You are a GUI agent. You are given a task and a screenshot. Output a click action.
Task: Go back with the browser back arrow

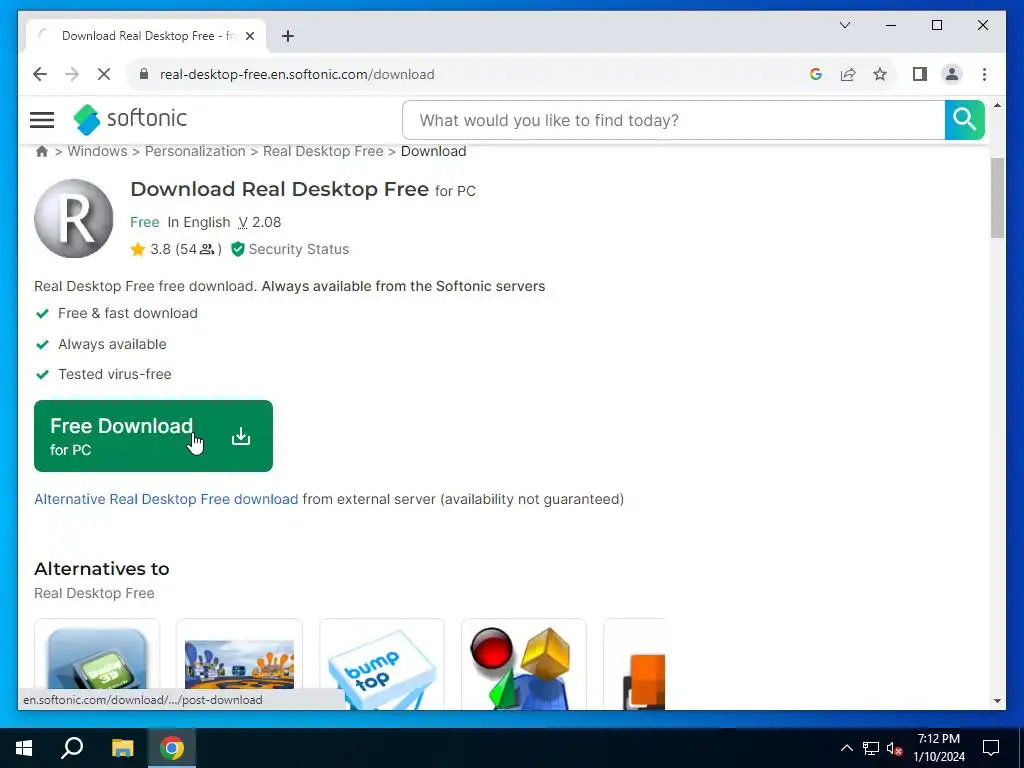pyautogui.click(x=40, y=74)
